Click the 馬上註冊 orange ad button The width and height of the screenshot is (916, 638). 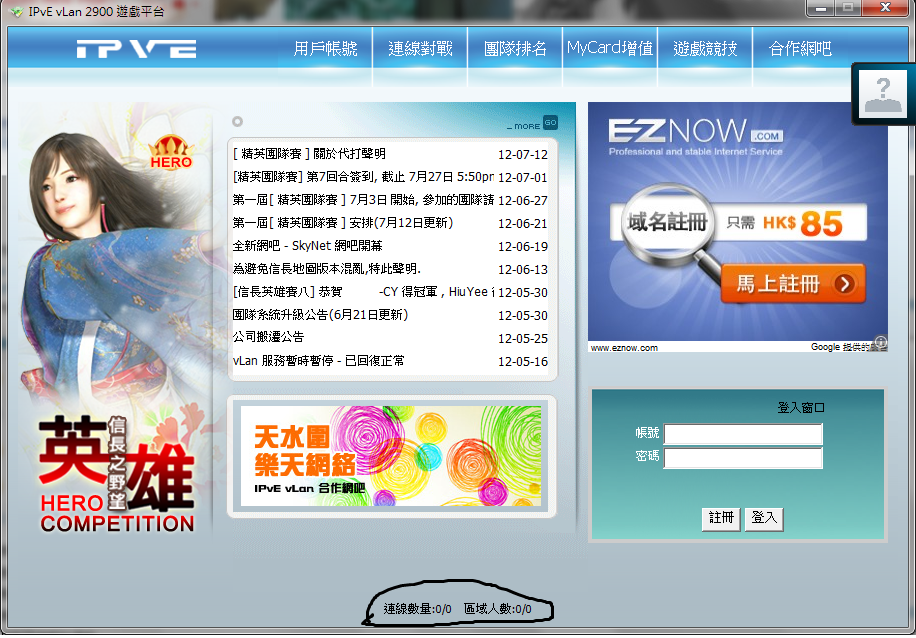point(793,283)
